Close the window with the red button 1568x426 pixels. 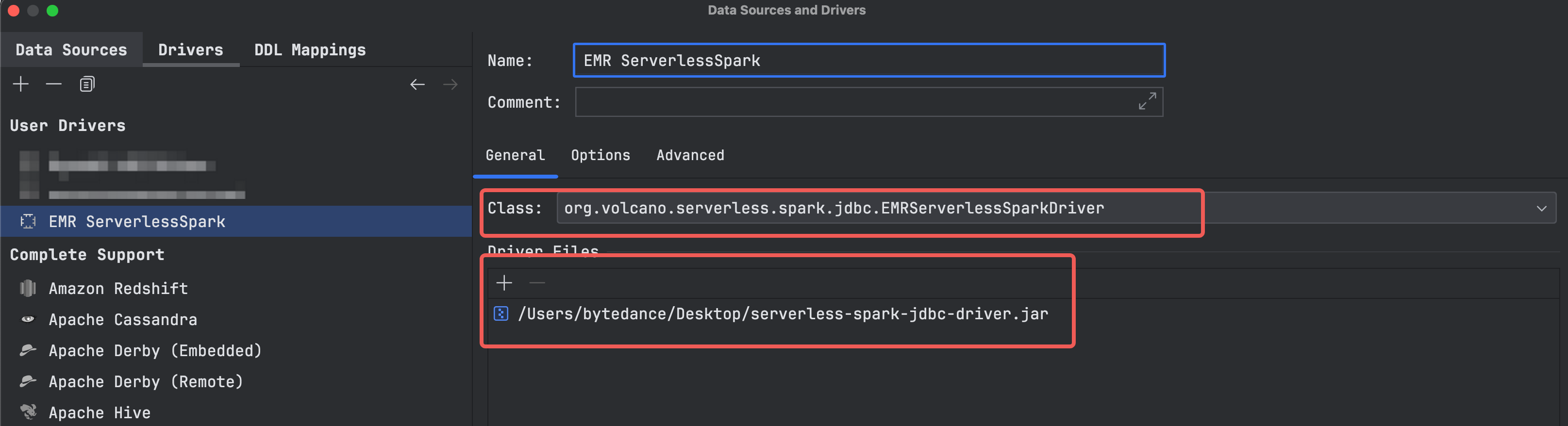click(14, 10)
